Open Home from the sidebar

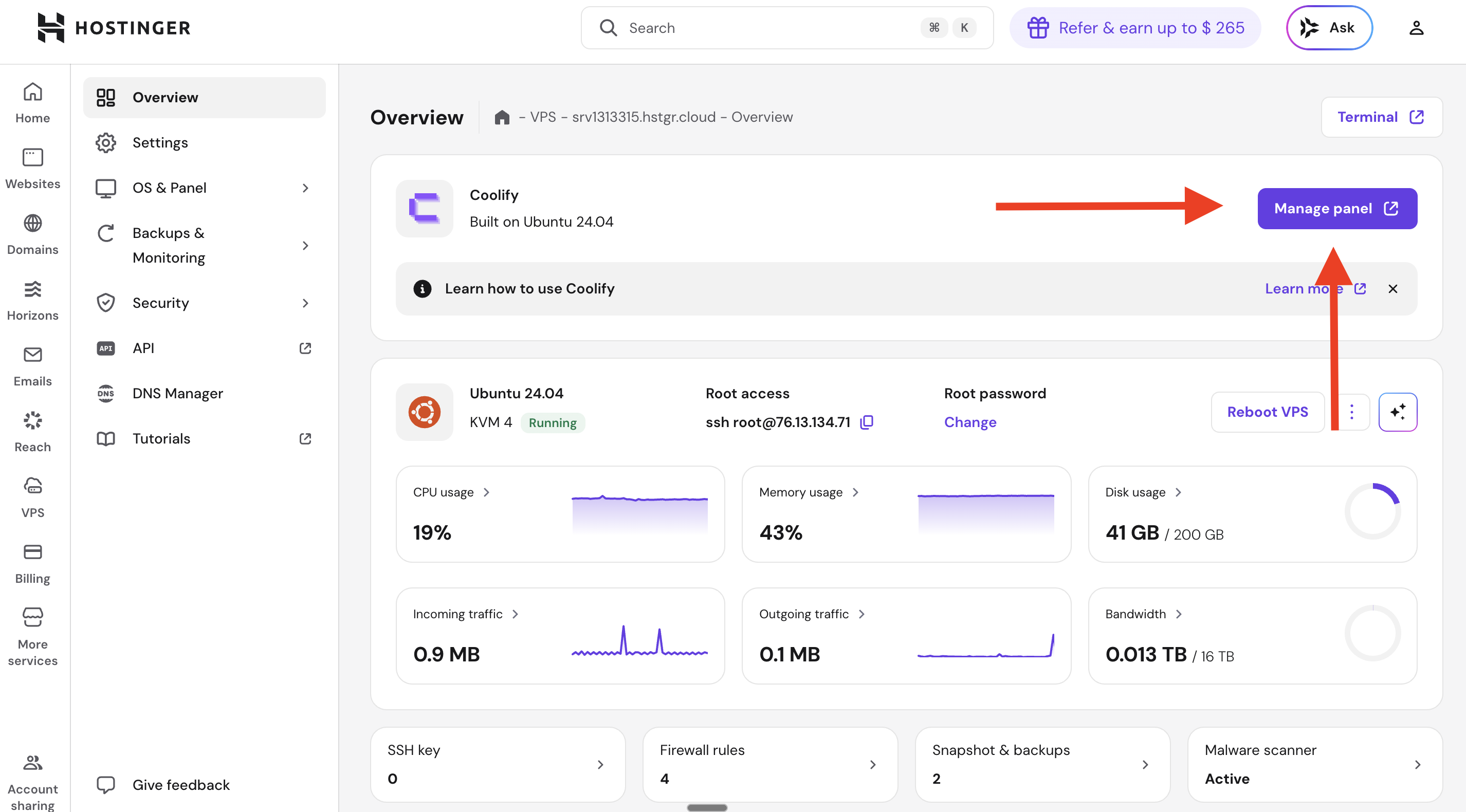32,102
